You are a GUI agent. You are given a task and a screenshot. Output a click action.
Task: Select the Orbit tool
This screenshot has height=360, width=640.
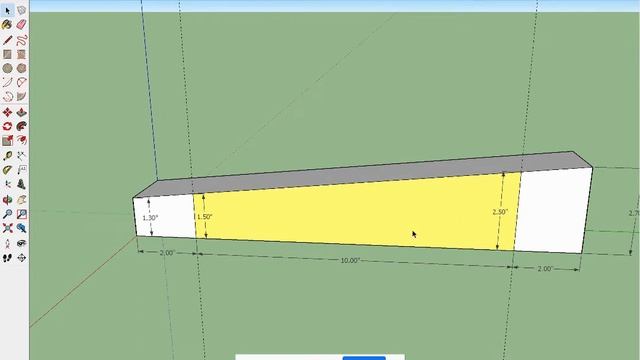(7, 200)
